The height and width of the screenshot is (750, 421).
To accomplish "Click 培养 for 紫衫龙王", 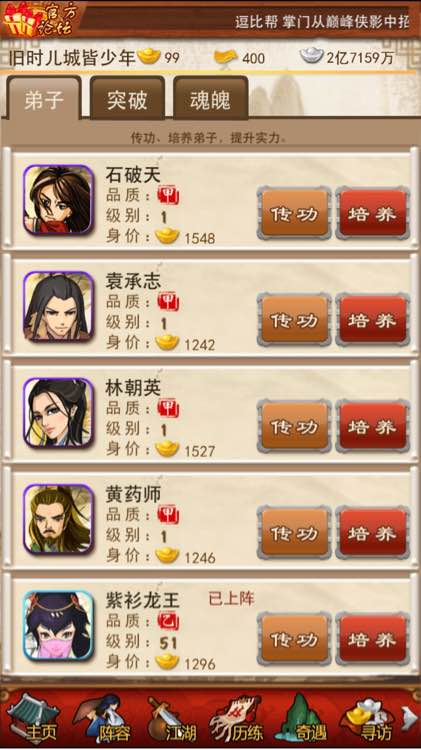I will [x=372, y=639].
